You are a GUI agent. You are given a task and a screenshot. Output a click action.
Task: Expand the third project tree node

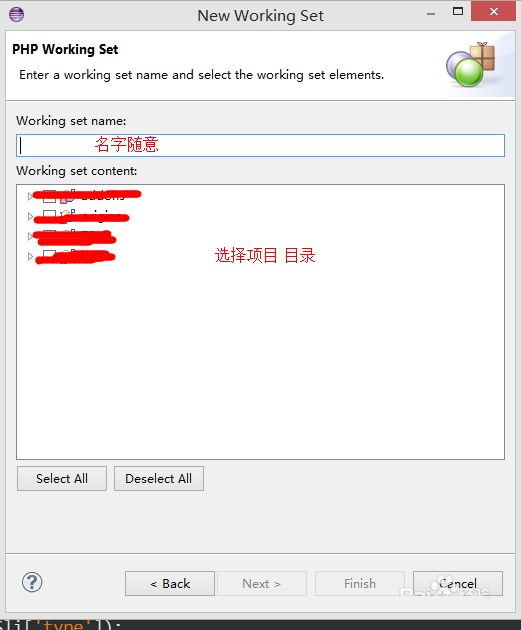pyautogui.click(x=30, y=236)
